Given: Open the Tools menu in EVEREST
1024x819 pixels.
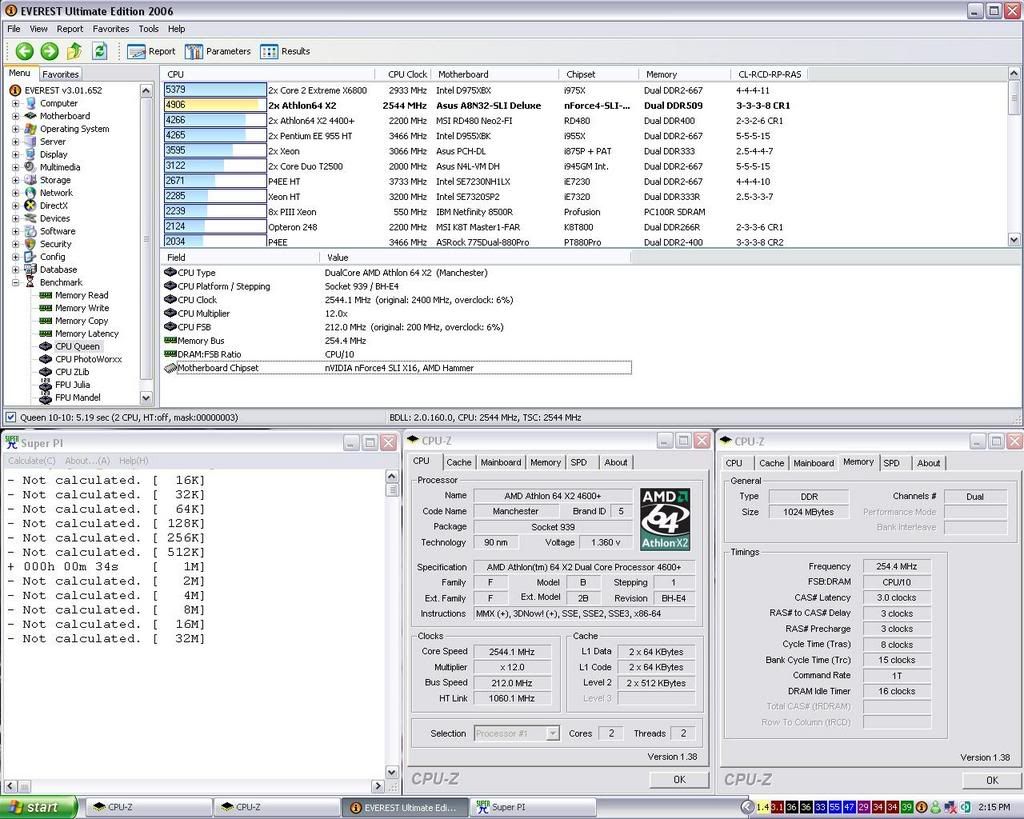Looking at the screenshot, I should point(148,29).
